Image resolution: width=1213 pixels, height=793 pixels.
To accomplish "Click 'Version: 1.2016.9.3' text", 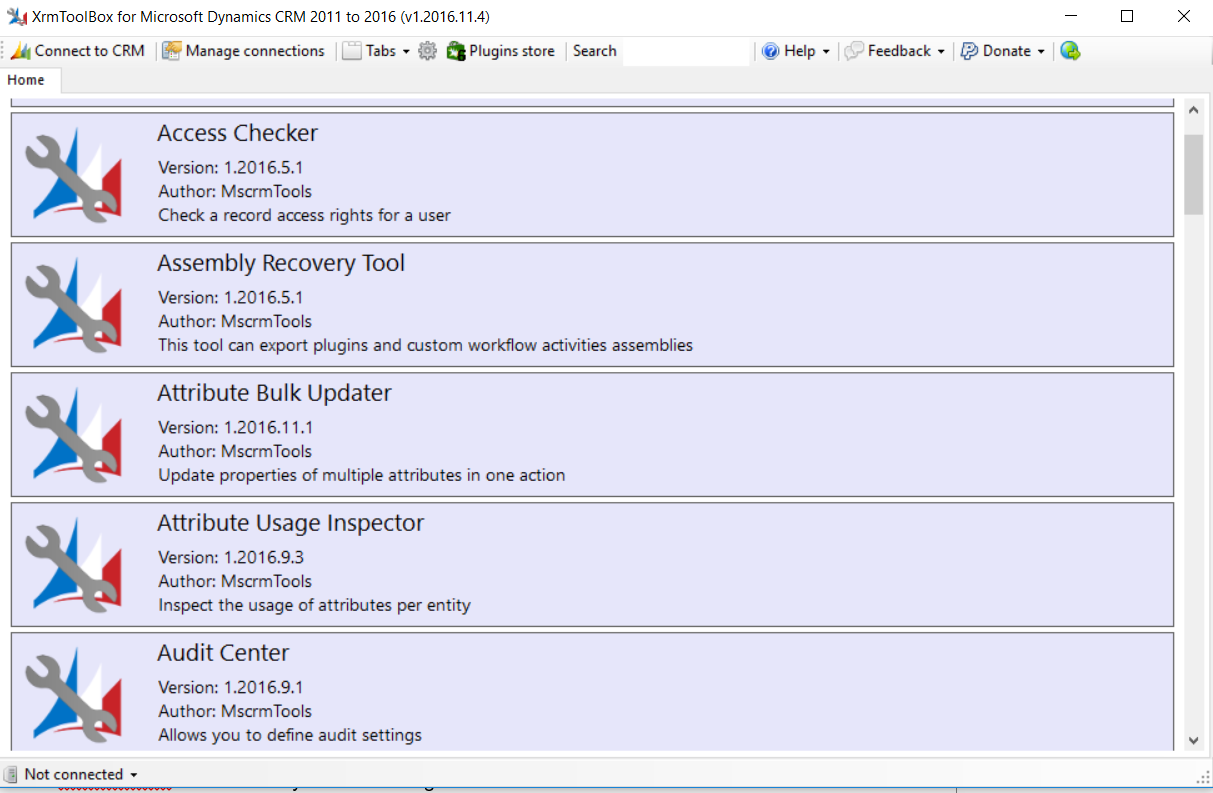I will tap(231, 557).
